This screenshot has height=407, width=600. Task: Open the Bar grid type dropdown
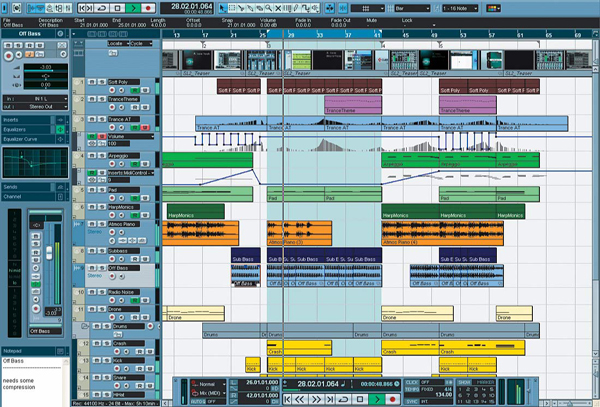[412, 8]
